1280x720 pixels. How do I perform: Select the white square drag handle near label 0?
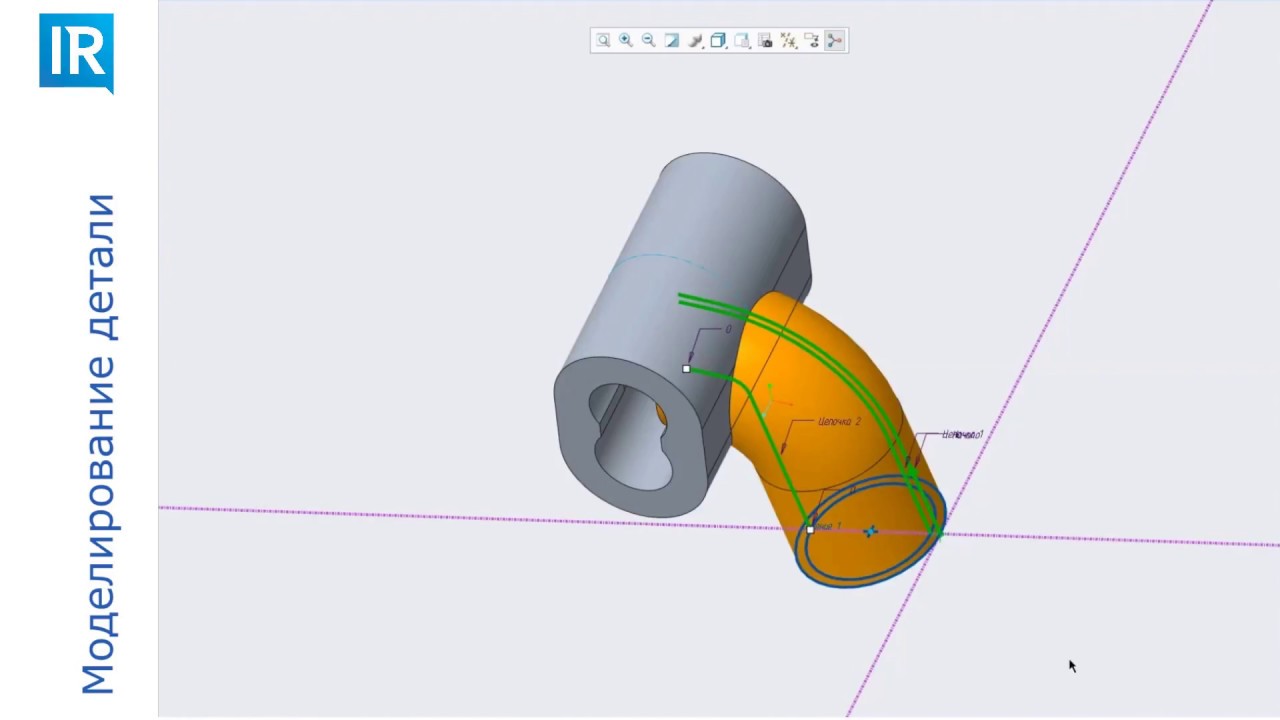tap(686, 369)
